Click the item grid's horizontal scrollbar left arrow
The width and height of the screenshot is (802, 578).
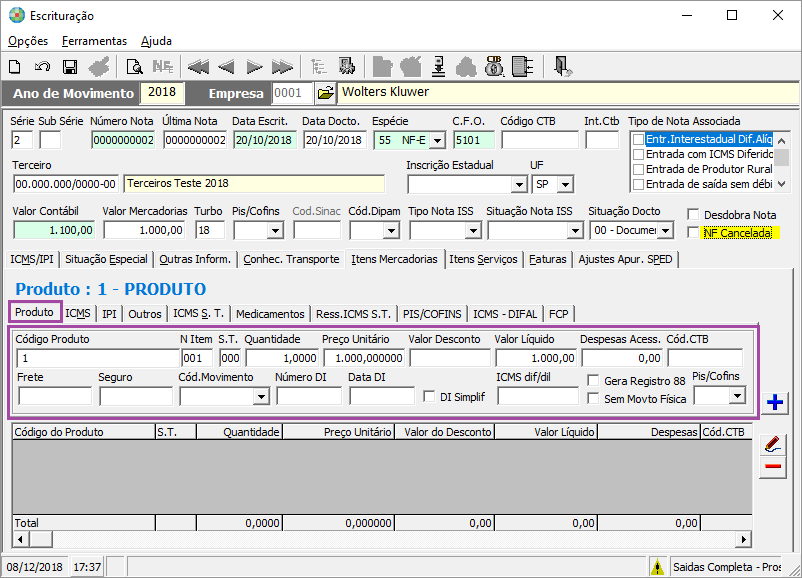(x=20, y=539)
